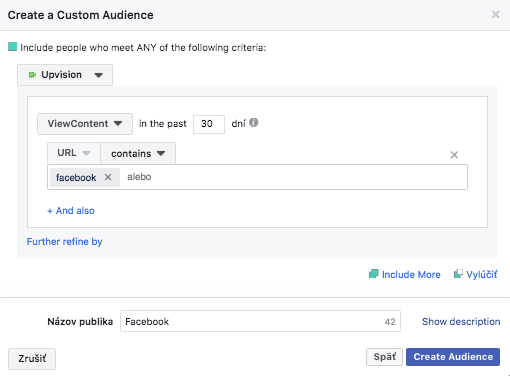
Task: Add another rule with And also
Action: 71,211
